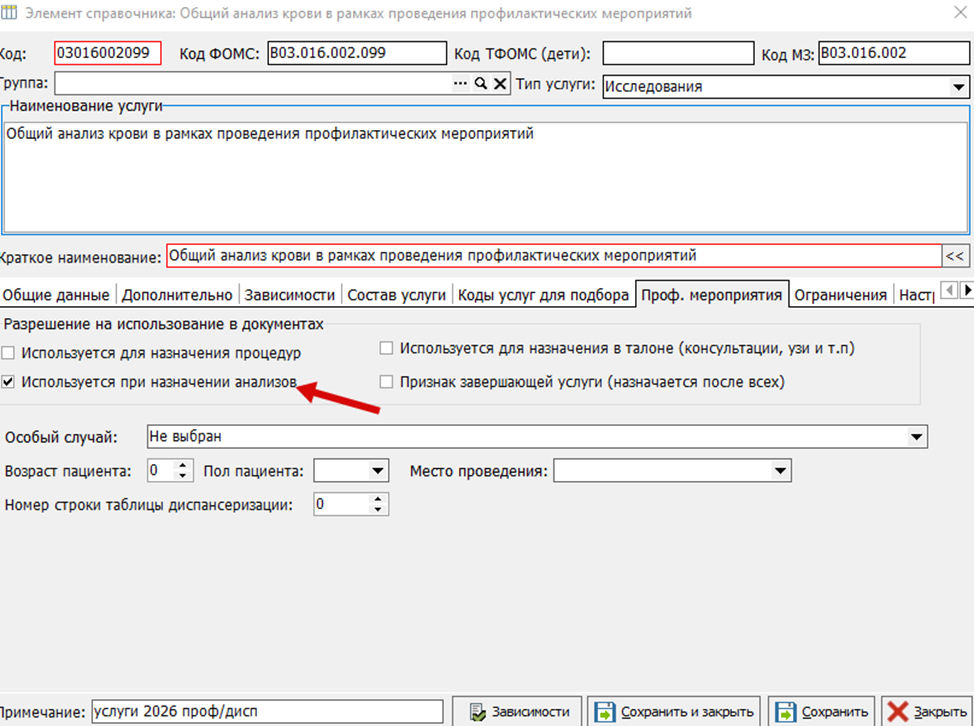Open the Место проведения dropdown
The height and width of the screenshot is (726, 974).
780,471
